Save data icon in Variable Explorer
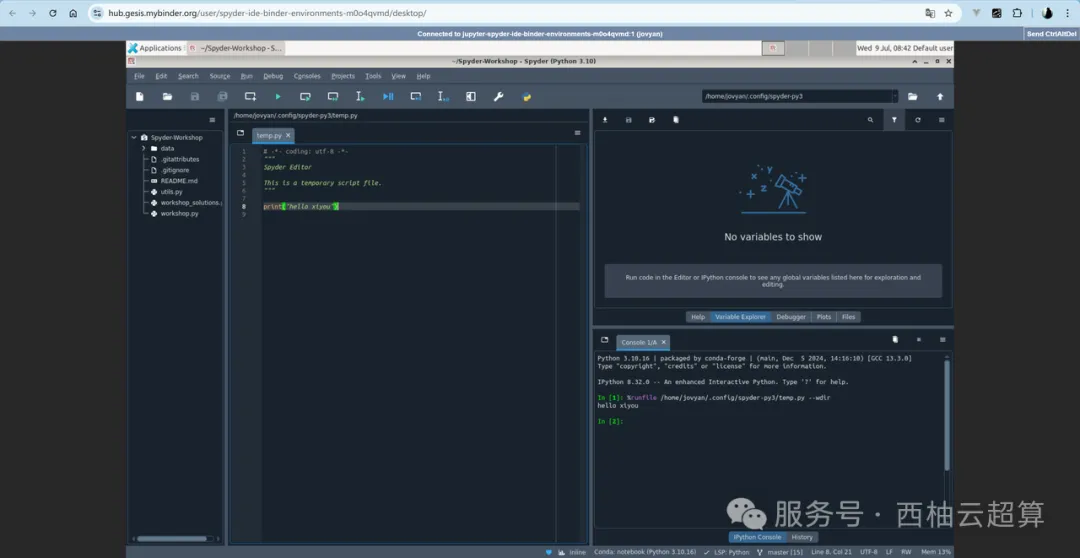 [628, 120]
